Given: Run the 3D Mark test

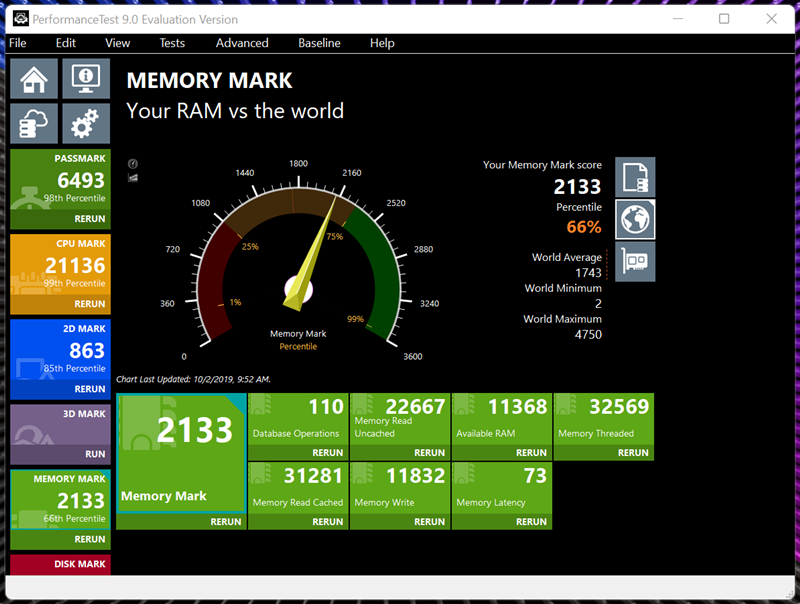Looking at the screenshot, I should 95,454.
